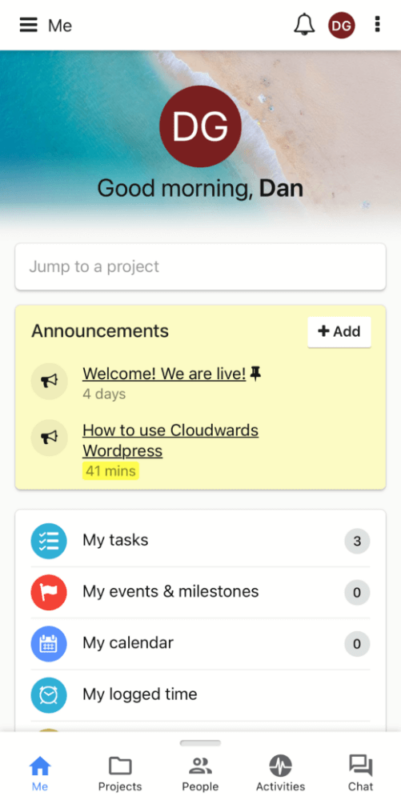Click megaphone icon beside Welcome announcement
The height and width of the screenshot is (800, 401).
tap(49, 381)
